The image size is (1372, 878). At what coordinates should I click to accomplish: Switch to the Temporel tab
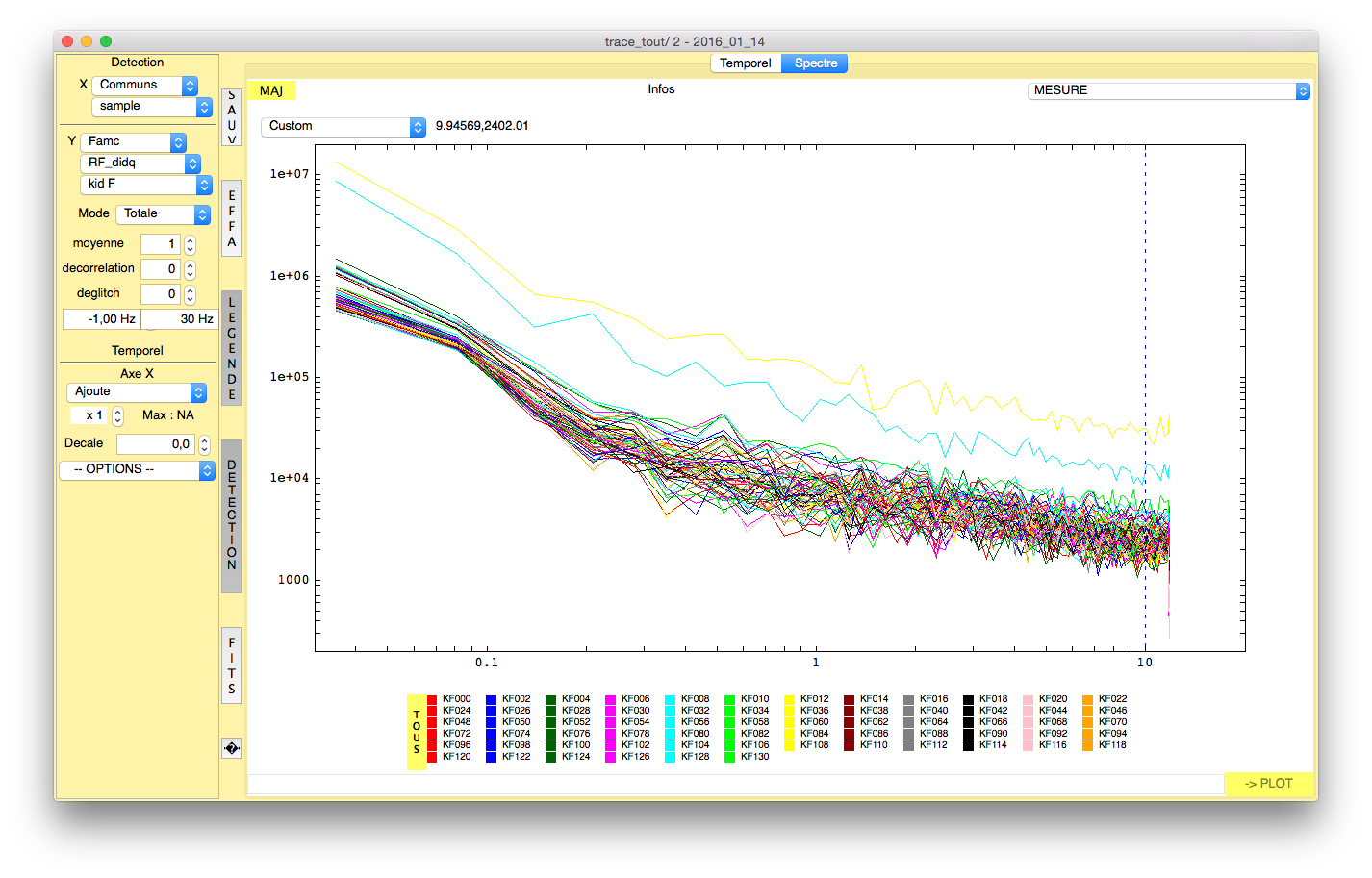click(x=745, y=63)
